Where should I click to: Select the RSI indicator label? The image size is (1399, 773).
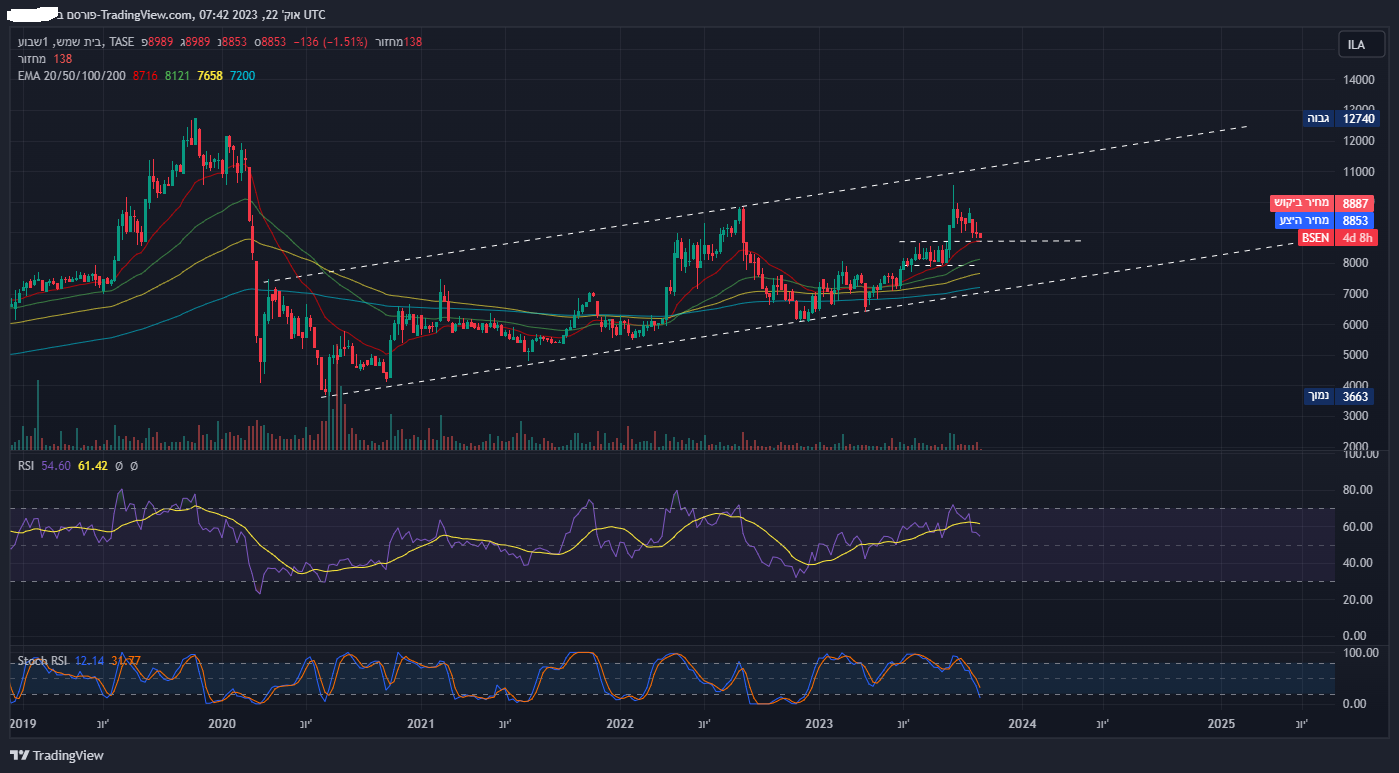27,466
